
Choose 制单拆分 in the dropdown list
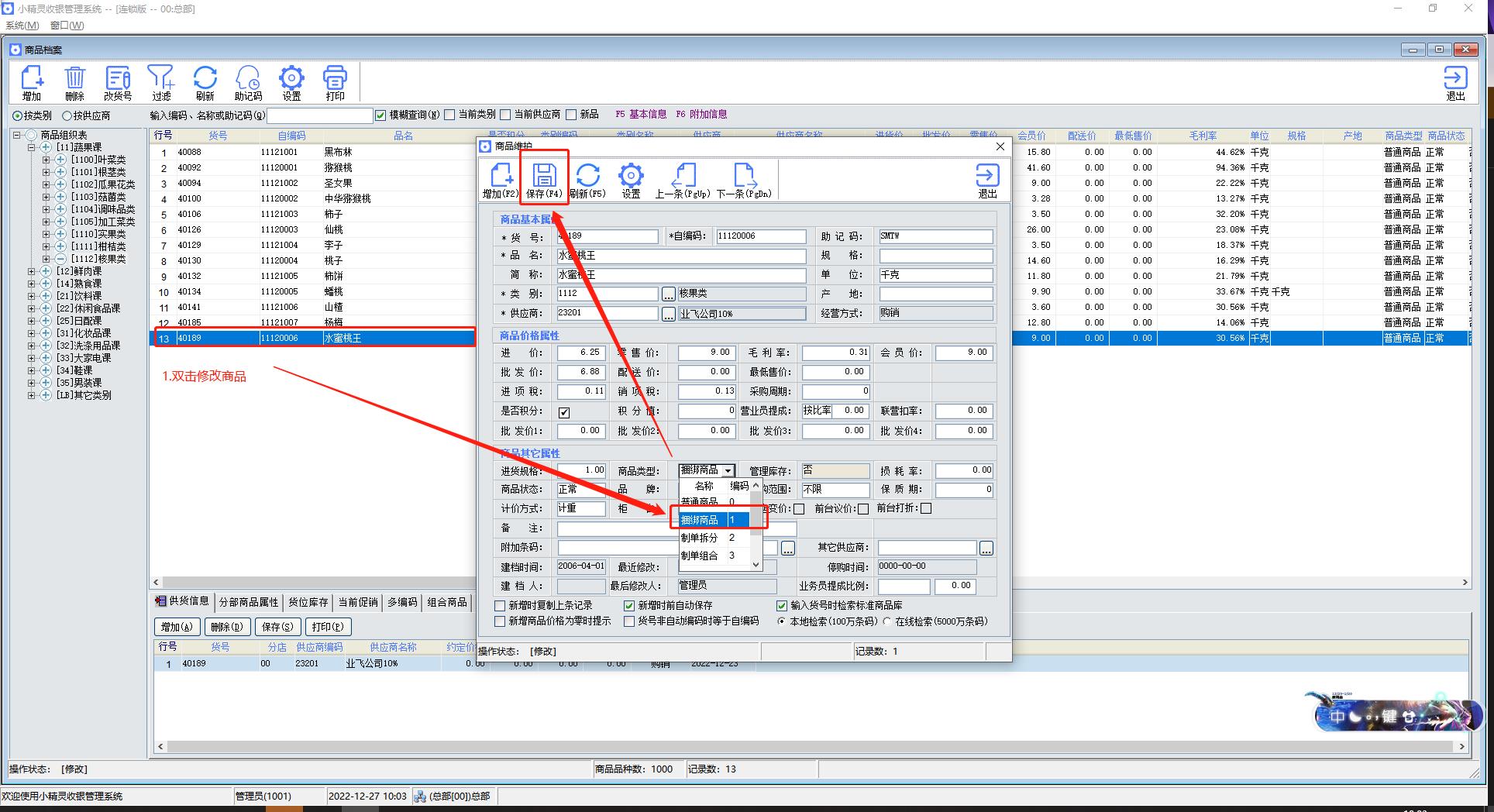point(714,538)
